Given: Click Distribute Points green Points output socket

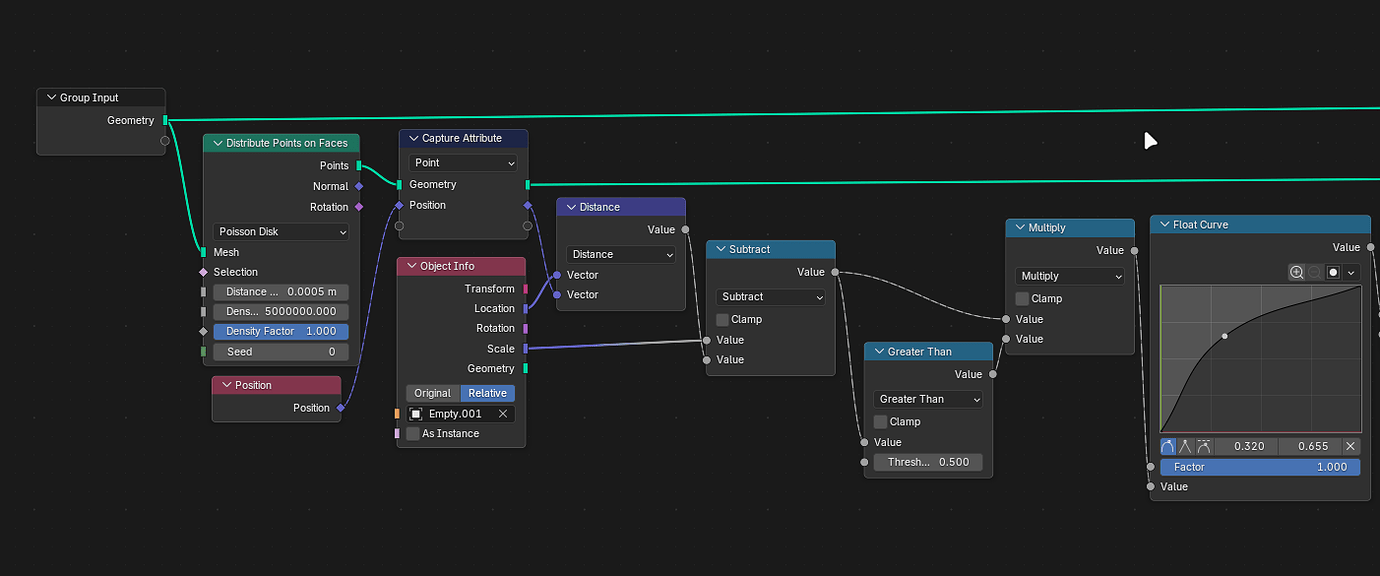Looking at the screenshot, I should (359, 166).
